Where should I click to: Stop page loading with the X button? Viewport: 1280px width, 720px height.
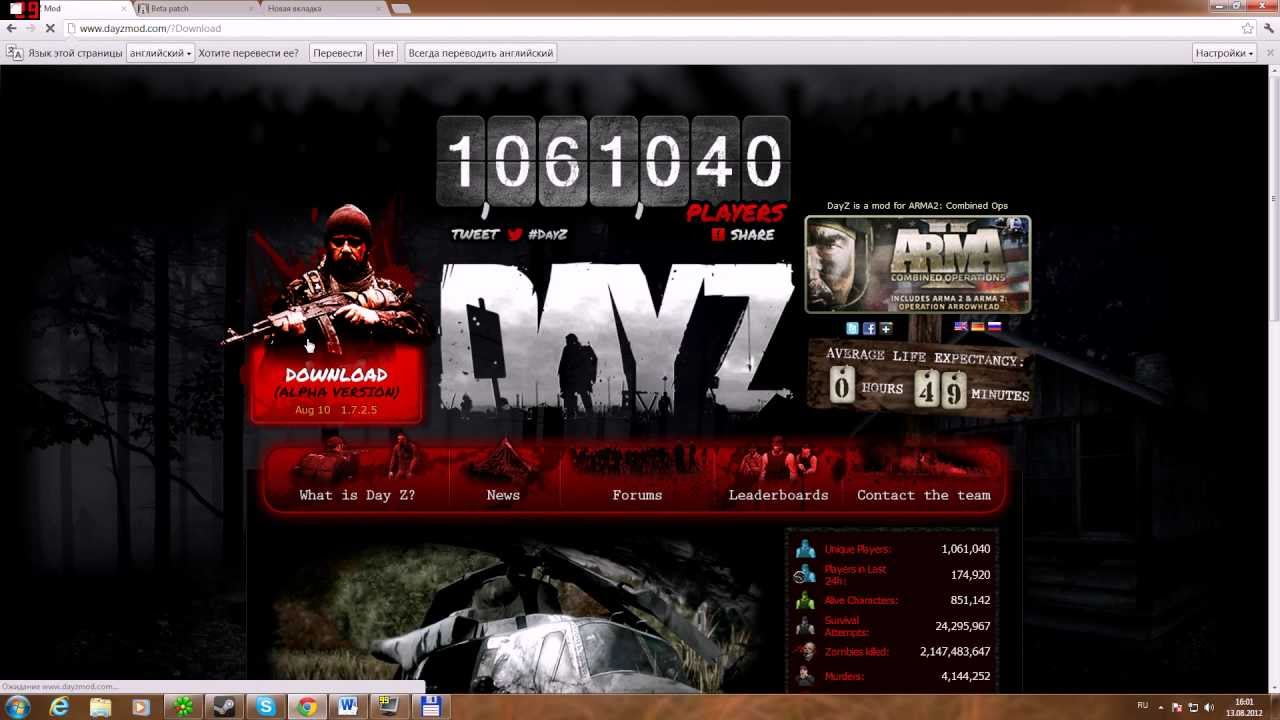tap(50, 28)
